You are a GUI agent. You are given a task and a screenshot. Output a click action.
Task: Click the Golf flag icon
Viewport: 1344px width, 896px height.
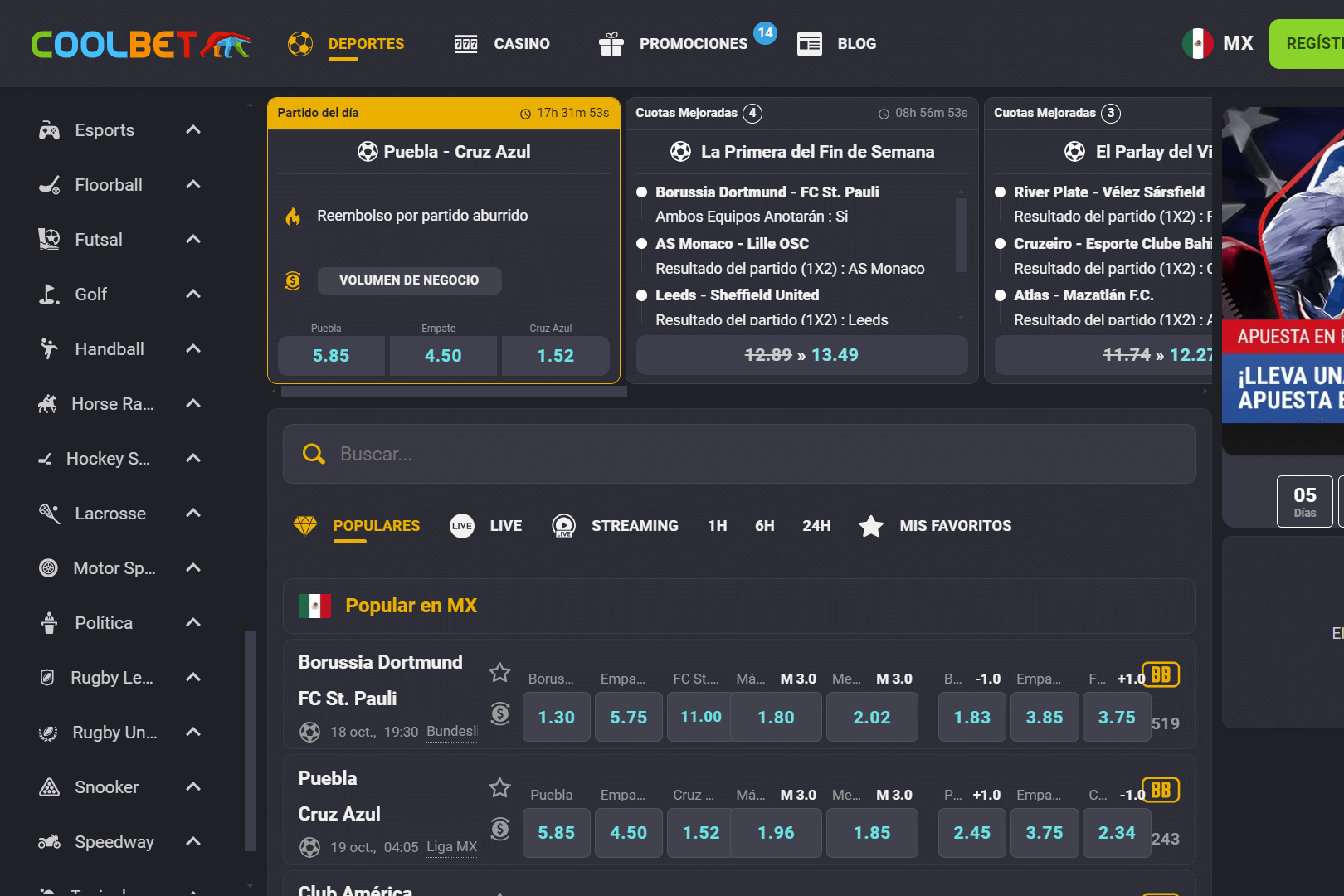[x=49, y=295]
